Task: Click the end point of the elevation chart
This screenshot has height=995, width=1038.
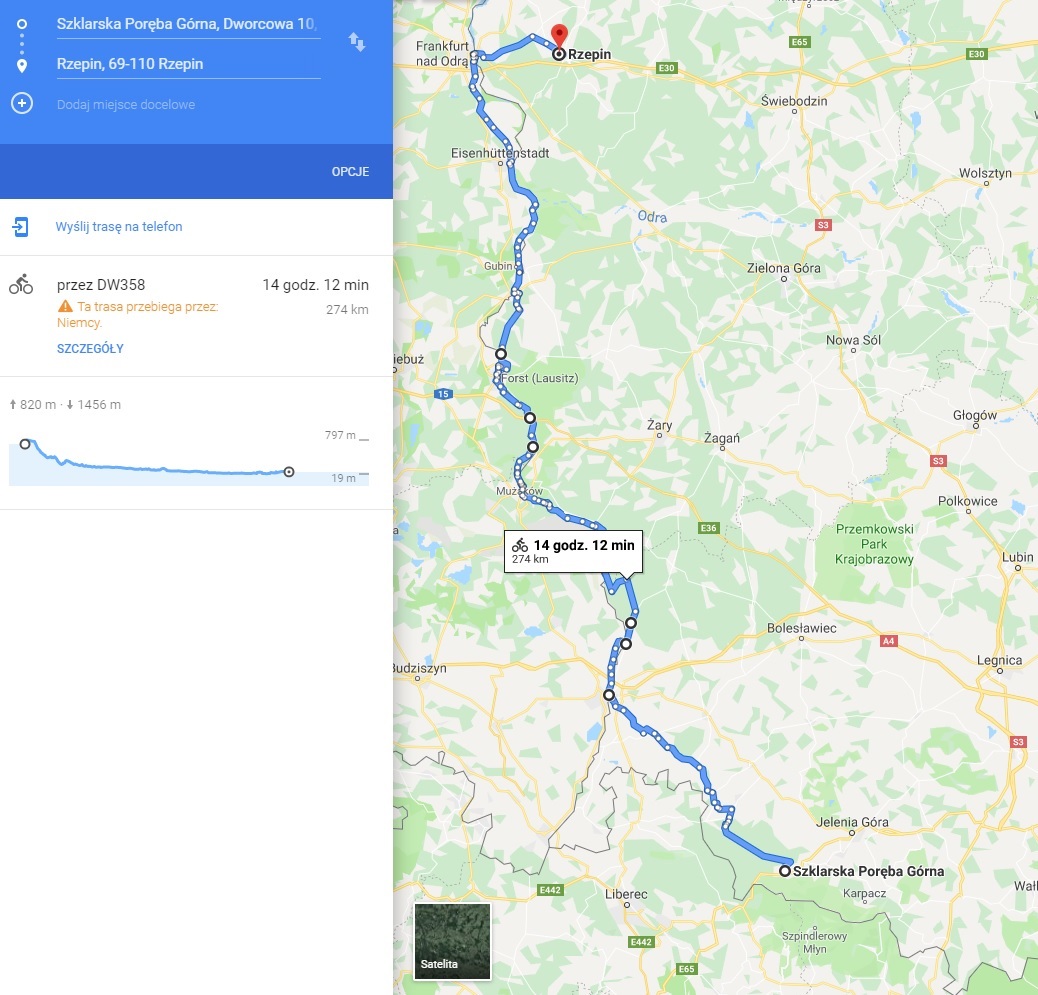Action: 289,472
